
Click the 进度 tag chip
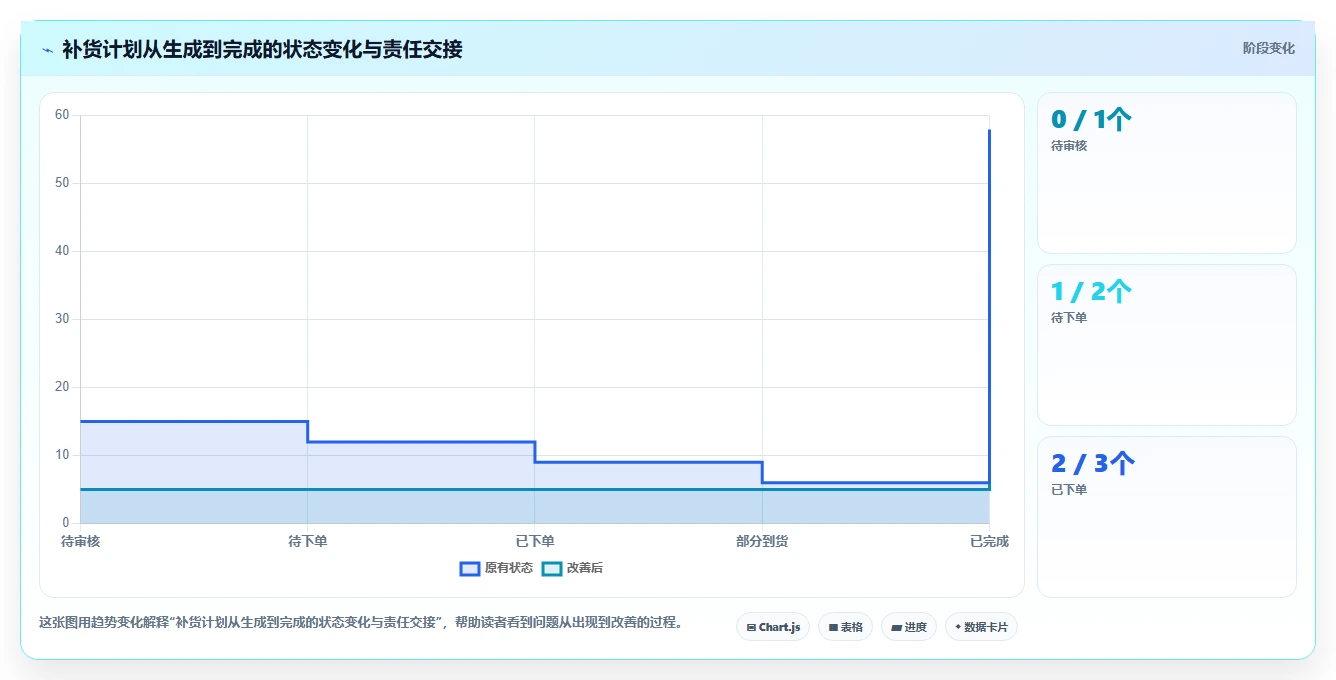(x=909, y=627)
